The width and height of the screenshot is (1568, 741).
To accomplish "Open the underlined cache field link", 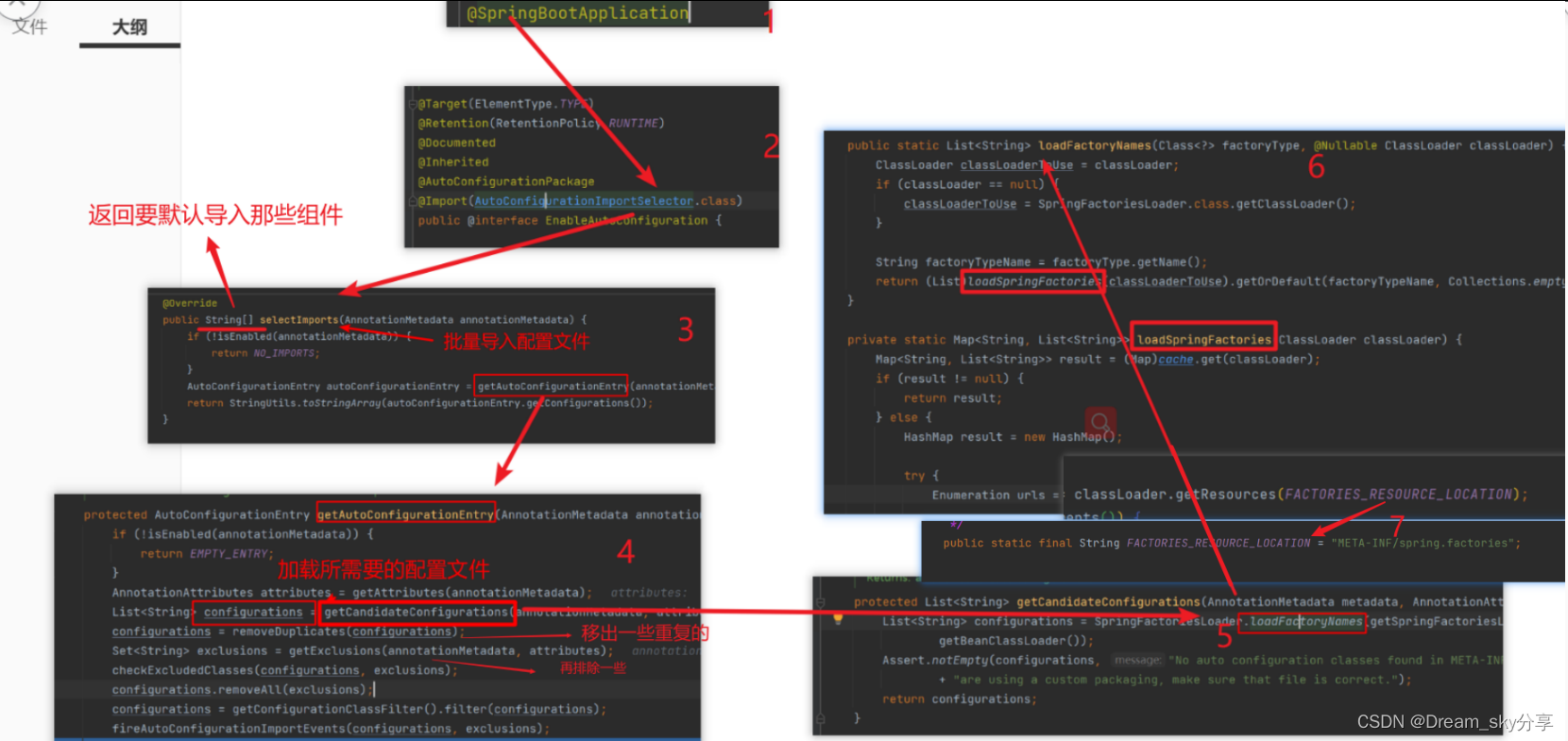I will click(x=1175, y=360).
